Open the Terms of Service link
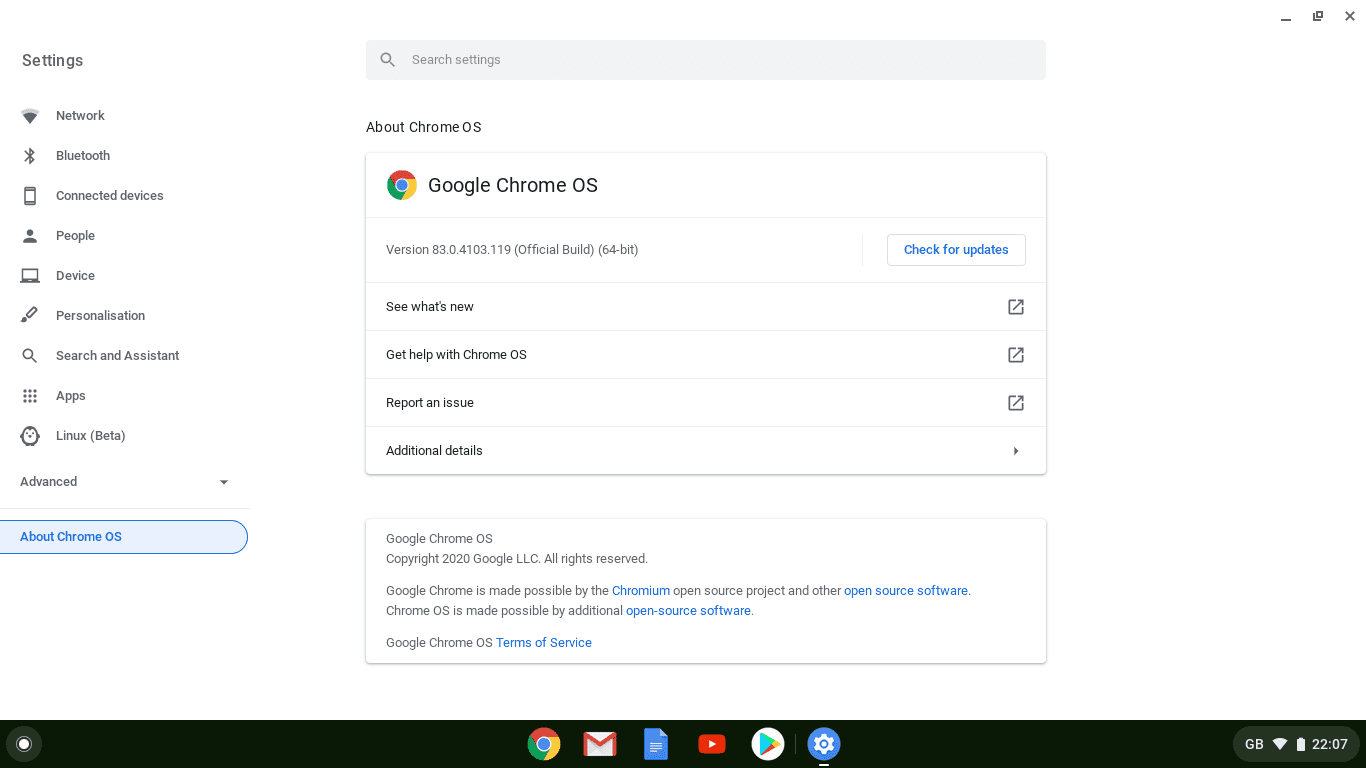Viewport: 1366px width, 768px height. pyautogui.click(x=543, y=642)
